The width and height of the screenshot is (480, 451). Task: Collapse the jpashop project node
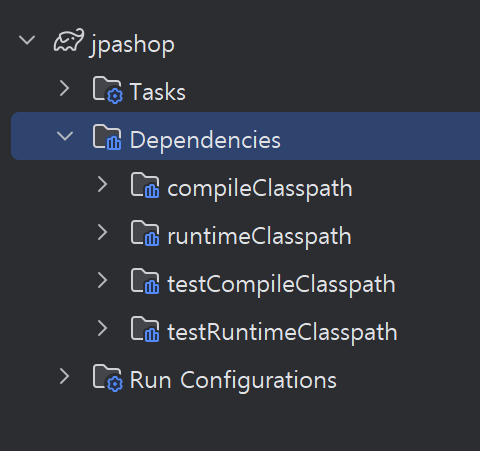tap(27, 41)
